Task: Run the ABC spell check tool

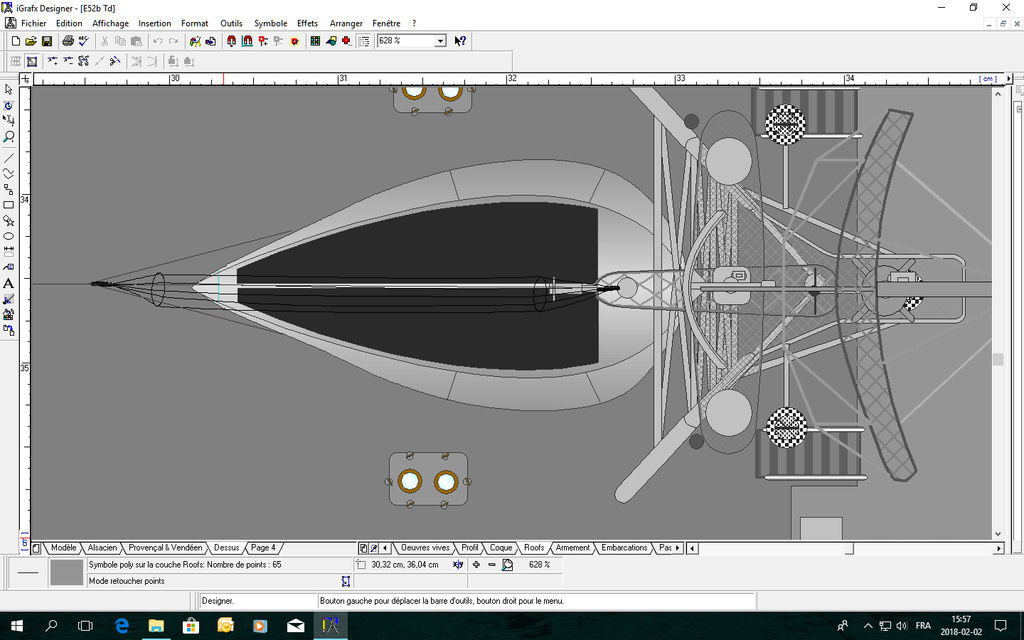Action: tap(84, 41)
